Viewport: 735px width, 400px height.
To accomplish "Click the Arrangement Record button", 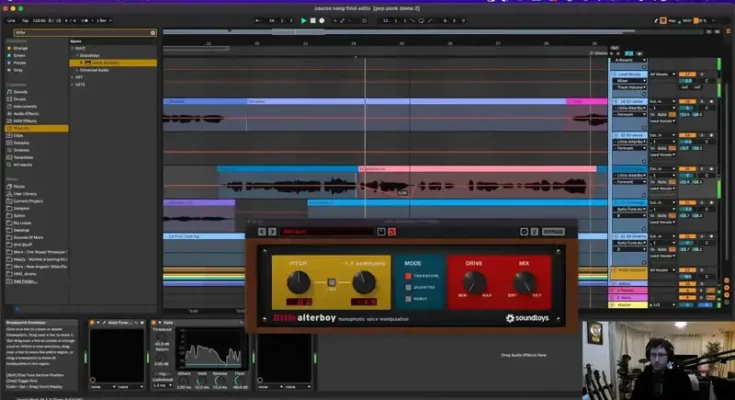I will click(x=321, y=20).
